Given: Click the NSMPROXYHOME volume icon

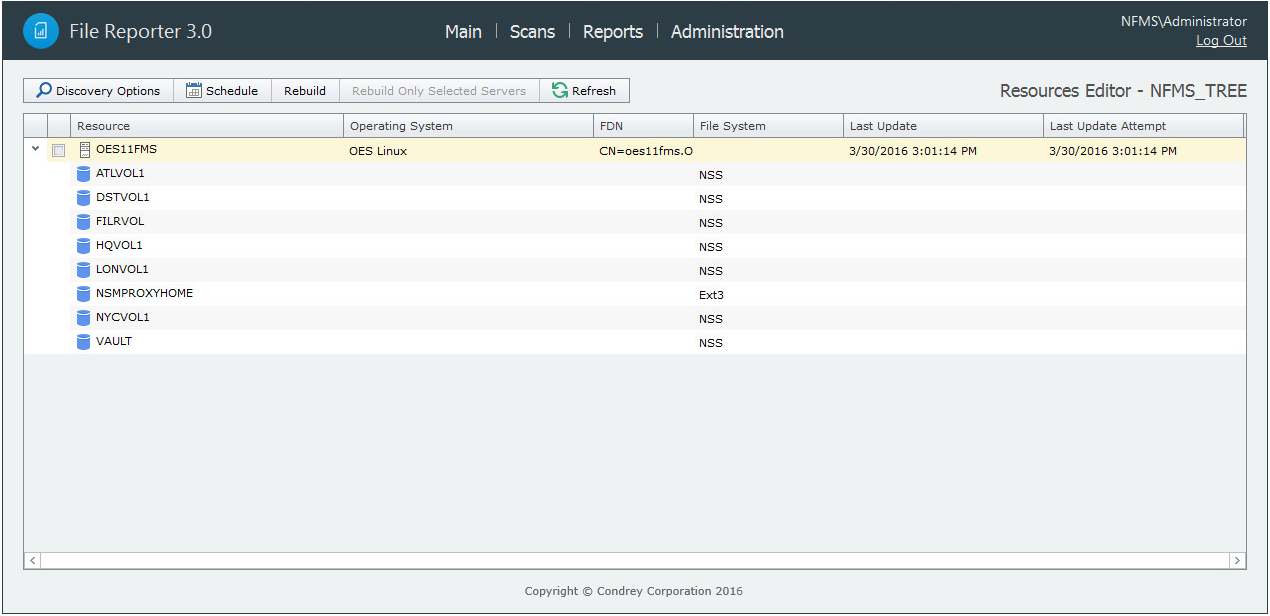Looking at the screenshot, I should pos(84,294).
